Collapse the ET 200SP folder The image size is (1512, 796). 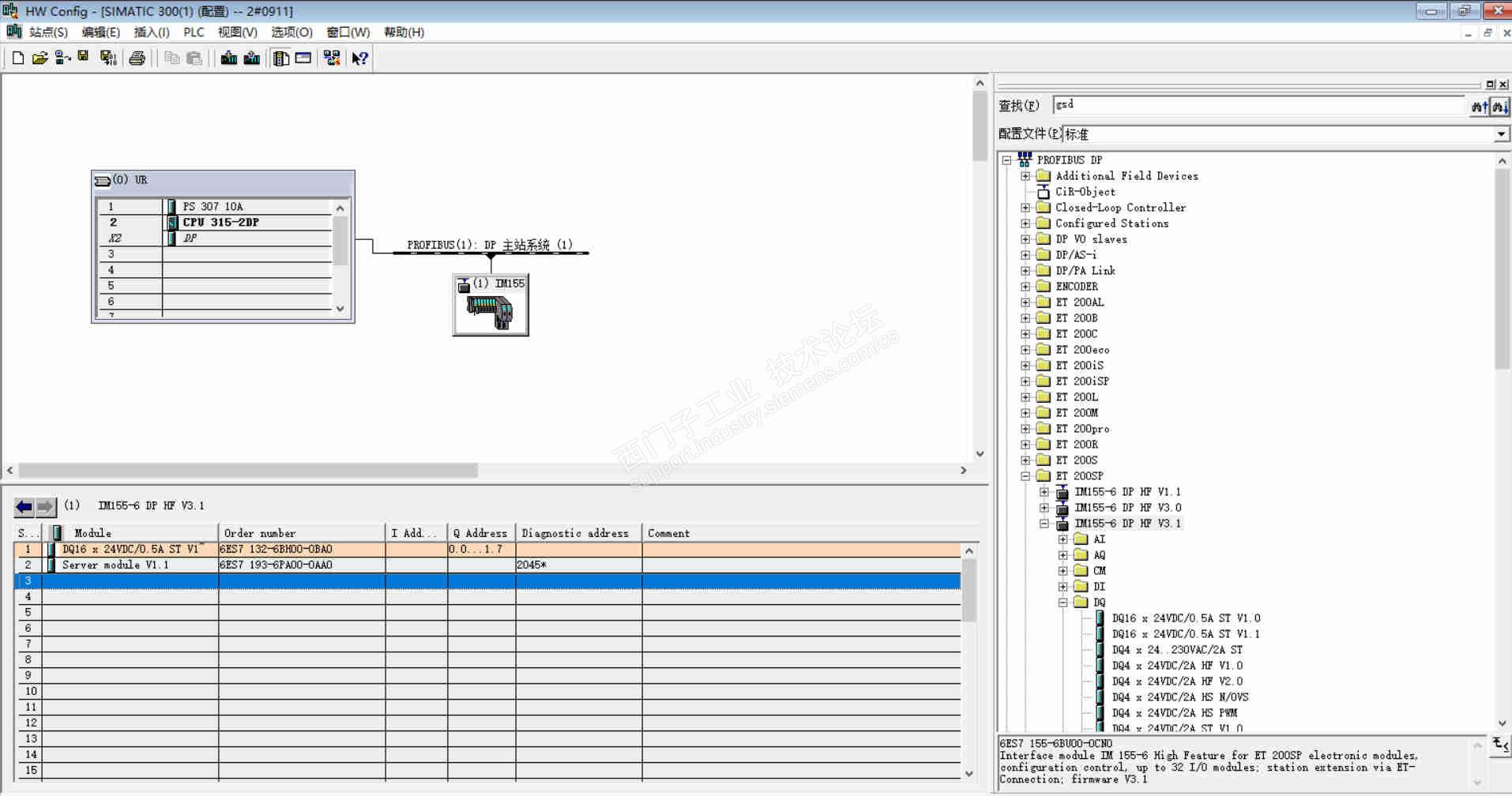pyautogui.click(x=1025, y=476)
